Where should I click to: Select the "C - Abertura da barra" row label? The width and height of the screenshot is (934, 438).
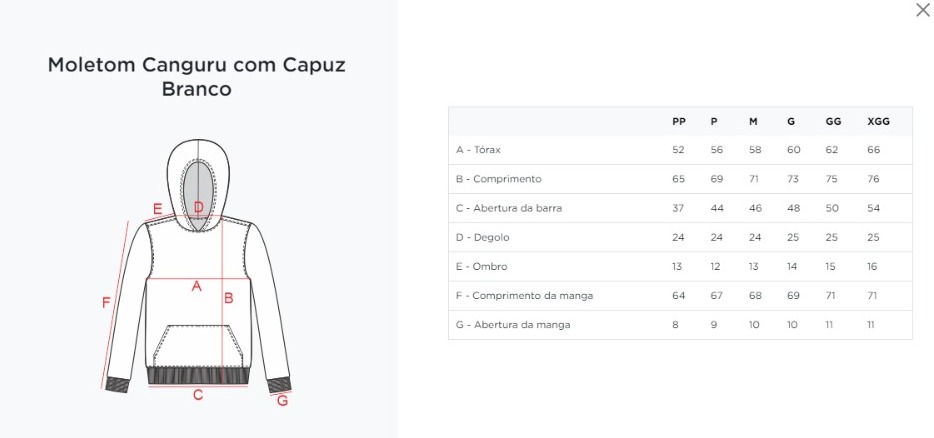tap(508, 208)
